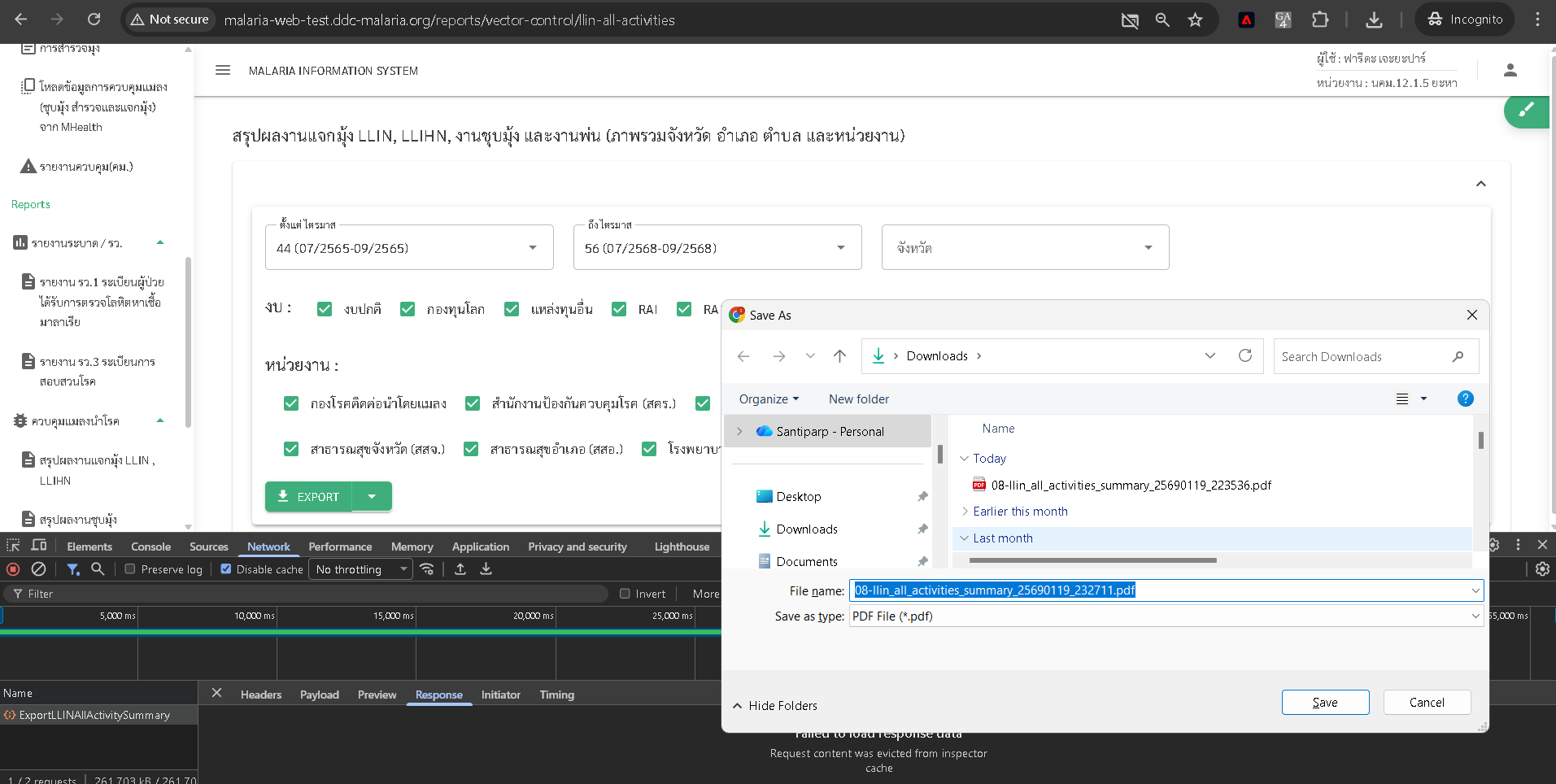Open the จังหวัด province dropdown
This screenshot has height=784, width=1556.
click(x=1025, y=248)
